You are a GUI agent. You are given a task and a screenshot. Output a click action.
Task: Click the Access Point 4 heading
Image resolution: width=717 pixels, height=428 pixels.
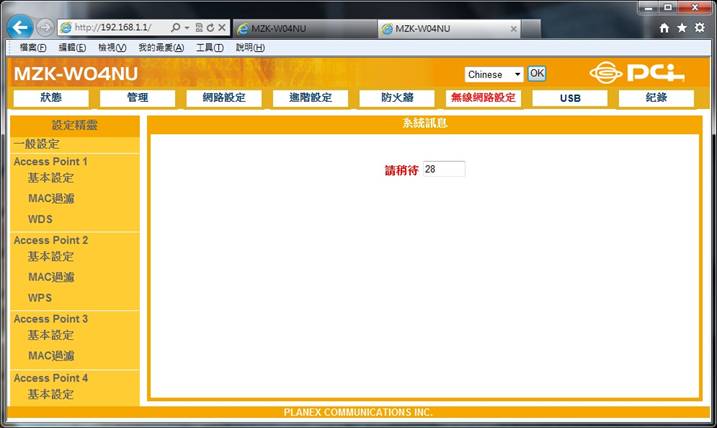[51, 378]
